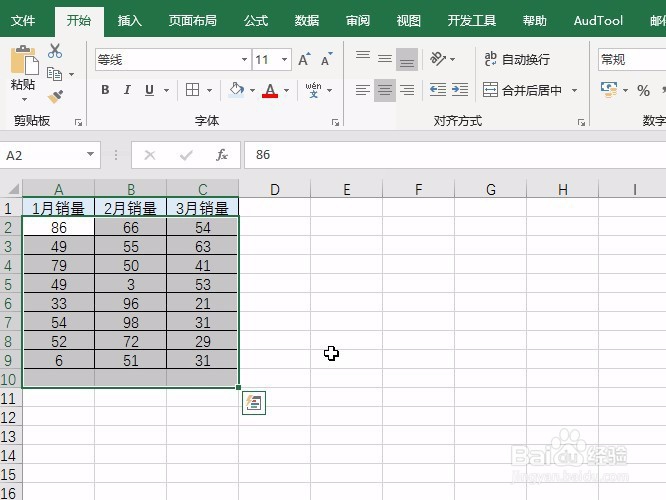Switch to the 视图 tab
Screen dimensions: 666x500
(x=409, y=20)
